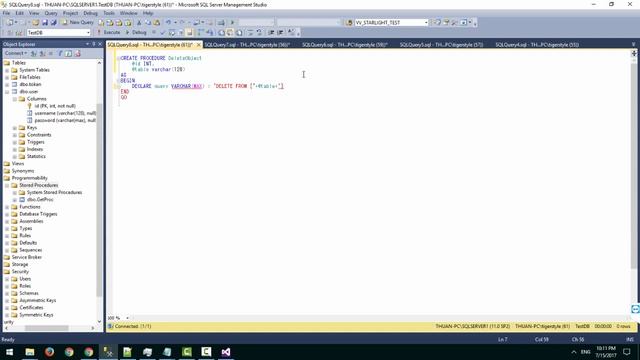This screenshot has height=360, width=640.
Task: Expand the Keys folder node
Action: [15, 128]
